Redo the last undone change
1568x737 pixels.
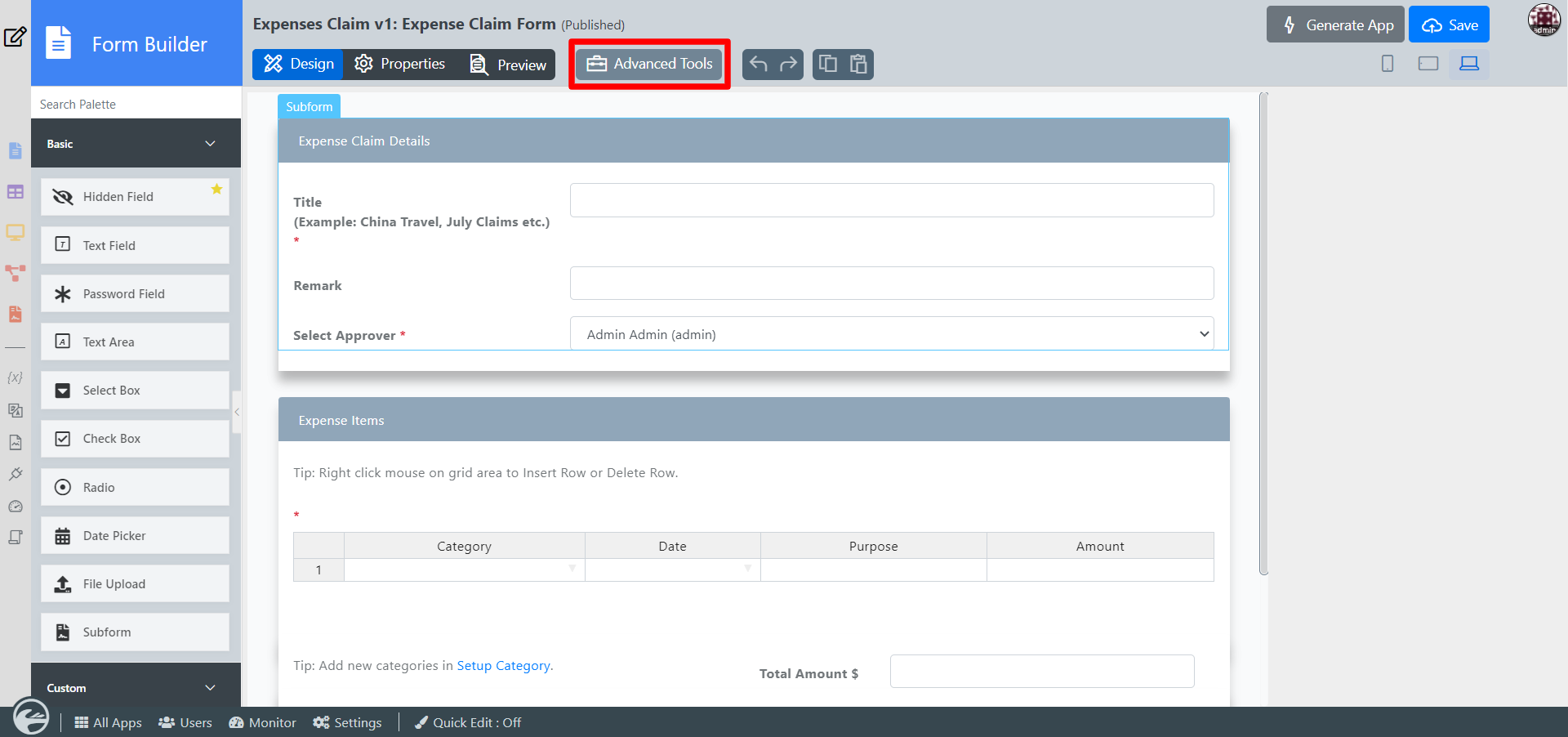tap(788, 64)
